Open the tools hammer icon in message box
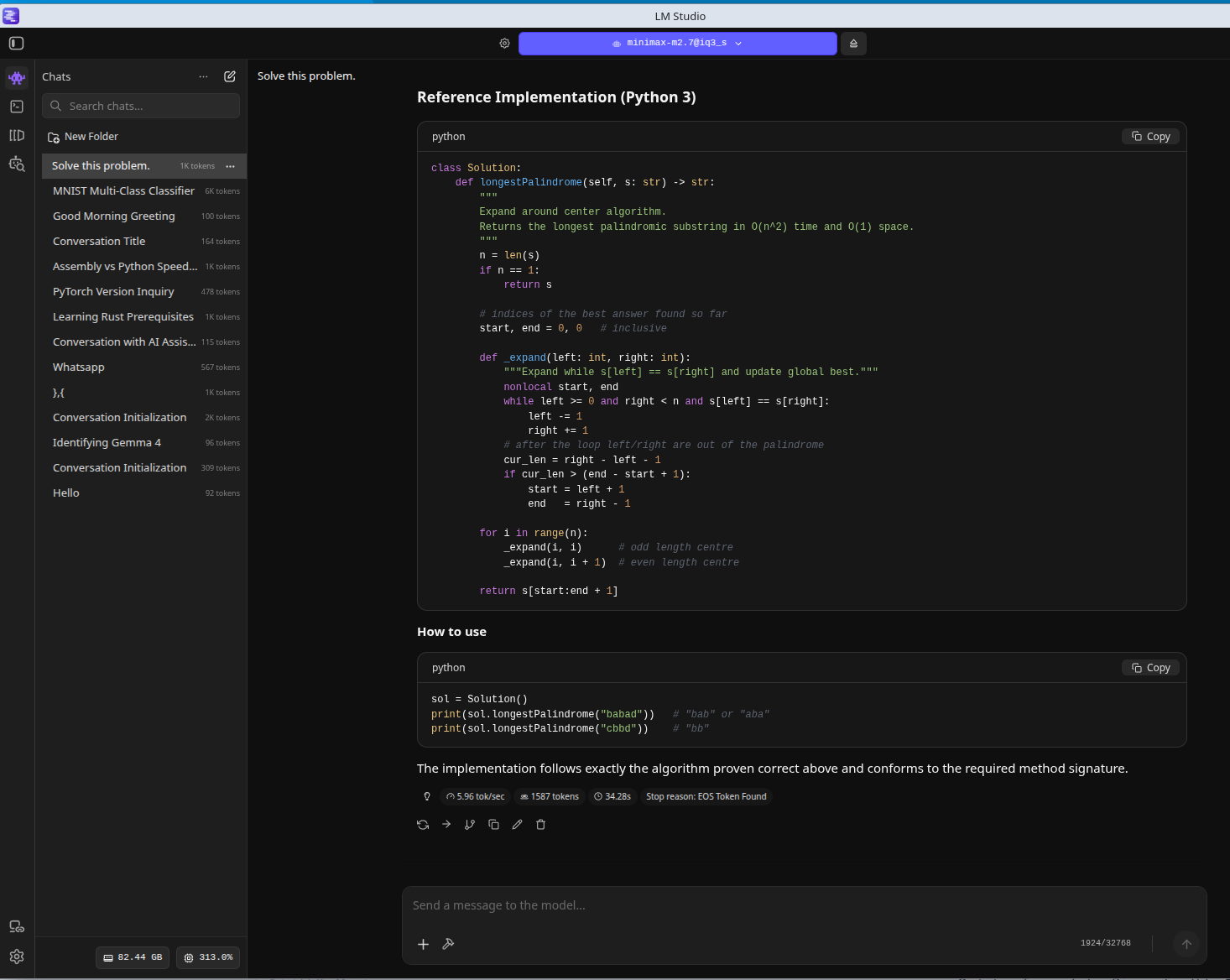Viewport: 1230px width, 980px height. [448, 944]
